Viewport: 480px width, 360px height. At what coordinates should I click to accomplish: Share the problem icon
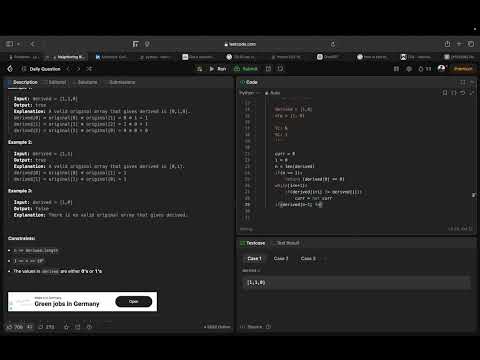pyautogui.click(x=78, y=327)
